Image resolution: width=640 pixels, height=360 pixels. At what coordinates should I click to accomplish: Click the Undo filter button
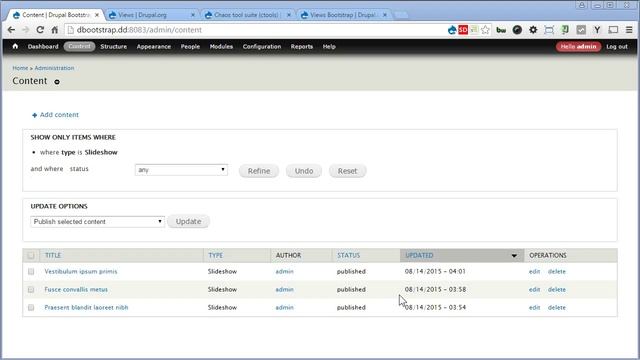click(304, 171)
